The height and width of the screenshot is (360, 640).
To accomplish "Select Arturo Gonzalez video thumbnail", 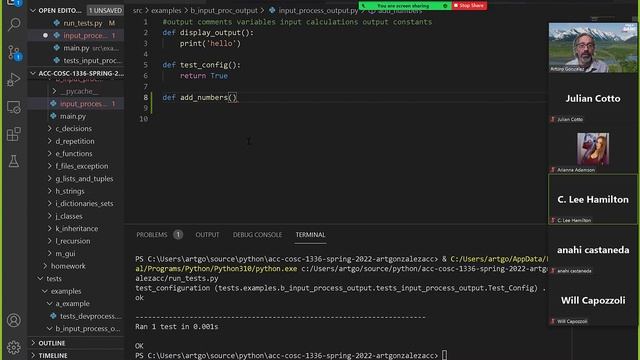I will click(593, 47).
